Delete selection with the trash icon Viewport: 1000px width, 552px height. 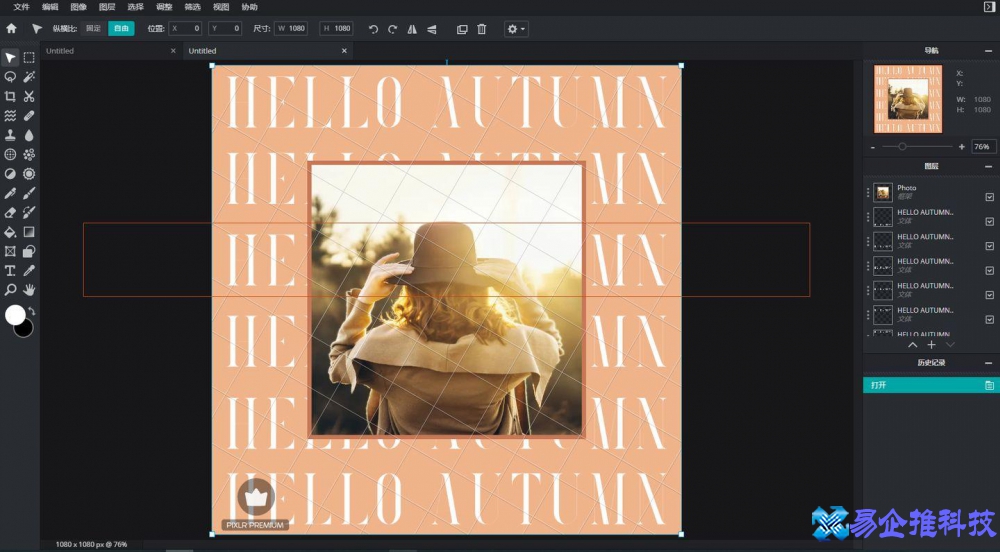[x=481, y=29]
